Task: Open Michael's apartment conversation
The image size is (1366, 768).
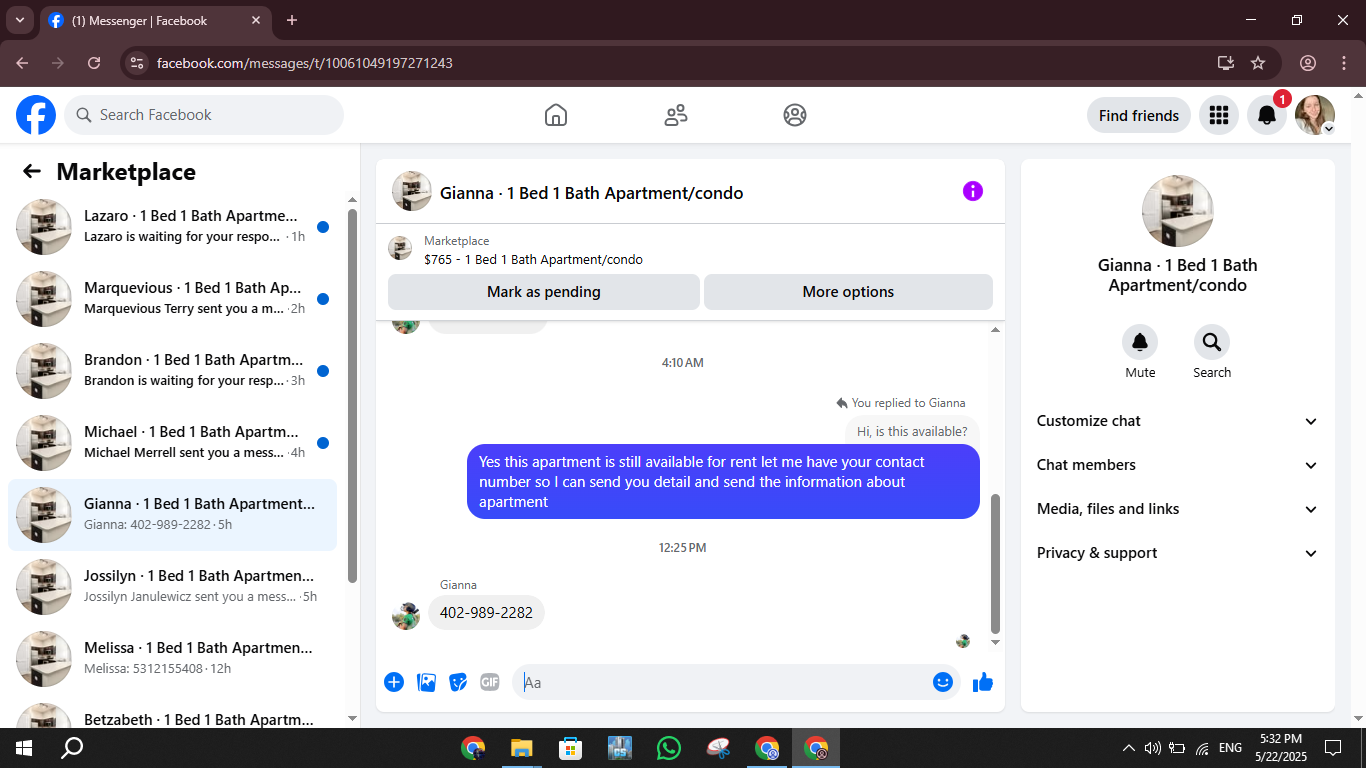Action: (172, 443)
